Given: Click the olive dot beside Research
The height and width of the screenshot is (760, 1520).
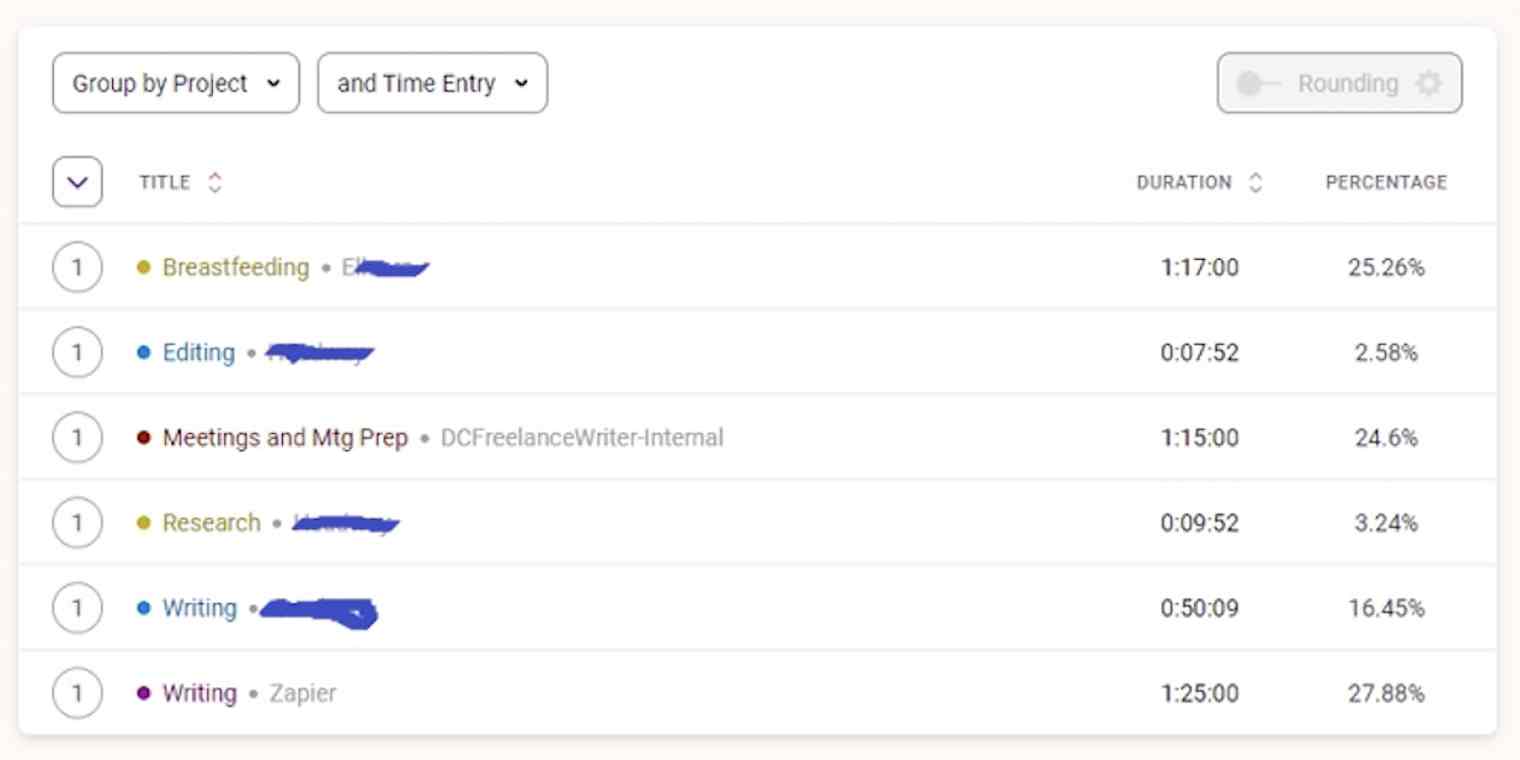Looking at the screenshot, I should coord(146,522).
